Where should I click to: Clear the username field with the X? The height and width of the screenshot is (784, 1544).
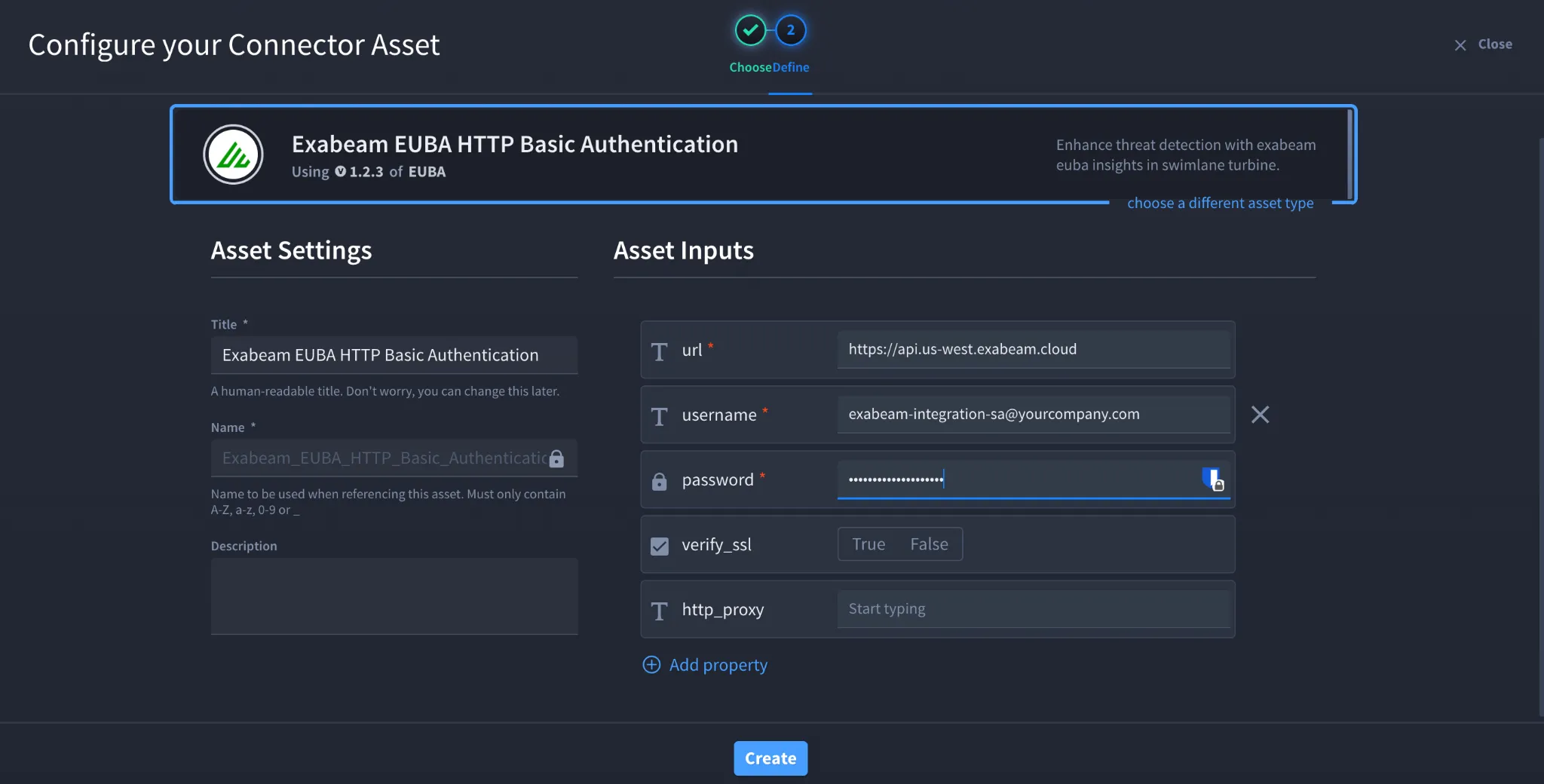click(x=1260, y=415)
